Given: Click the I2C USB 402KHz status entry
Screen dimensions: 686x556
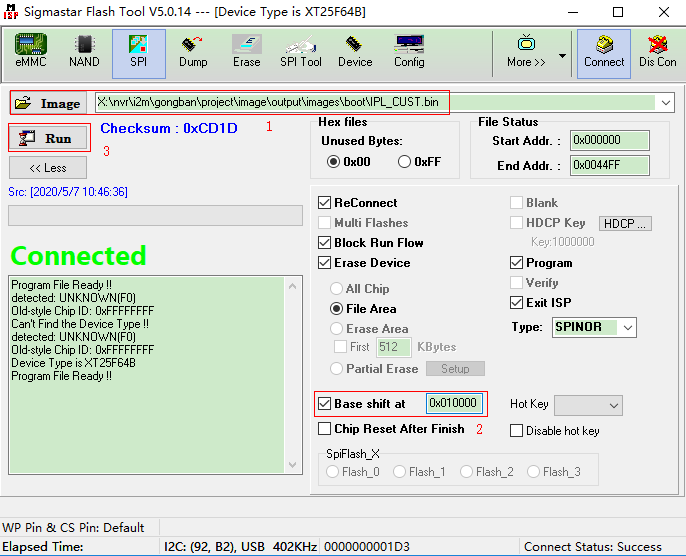Looking at the screenshot, I should [240, 546].
